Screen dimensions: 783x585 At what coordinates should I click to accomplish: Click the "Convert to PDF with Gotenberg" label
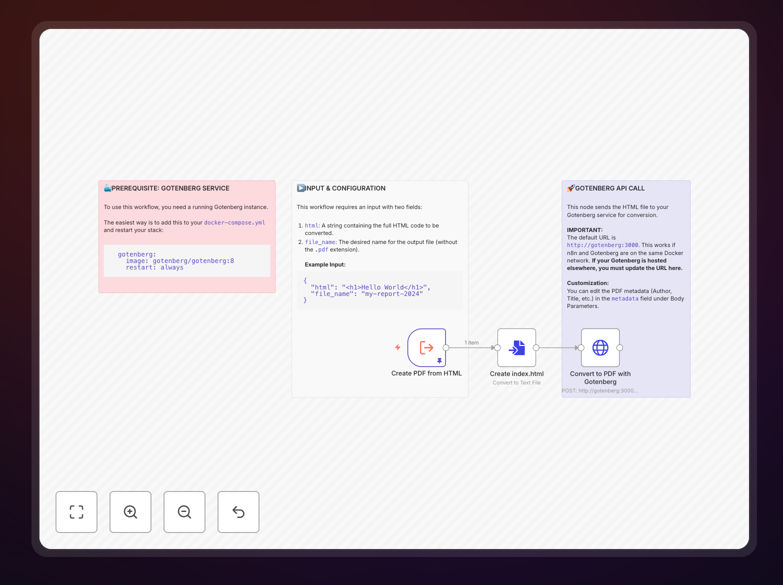pyautogui.click(x=600, y=378)
